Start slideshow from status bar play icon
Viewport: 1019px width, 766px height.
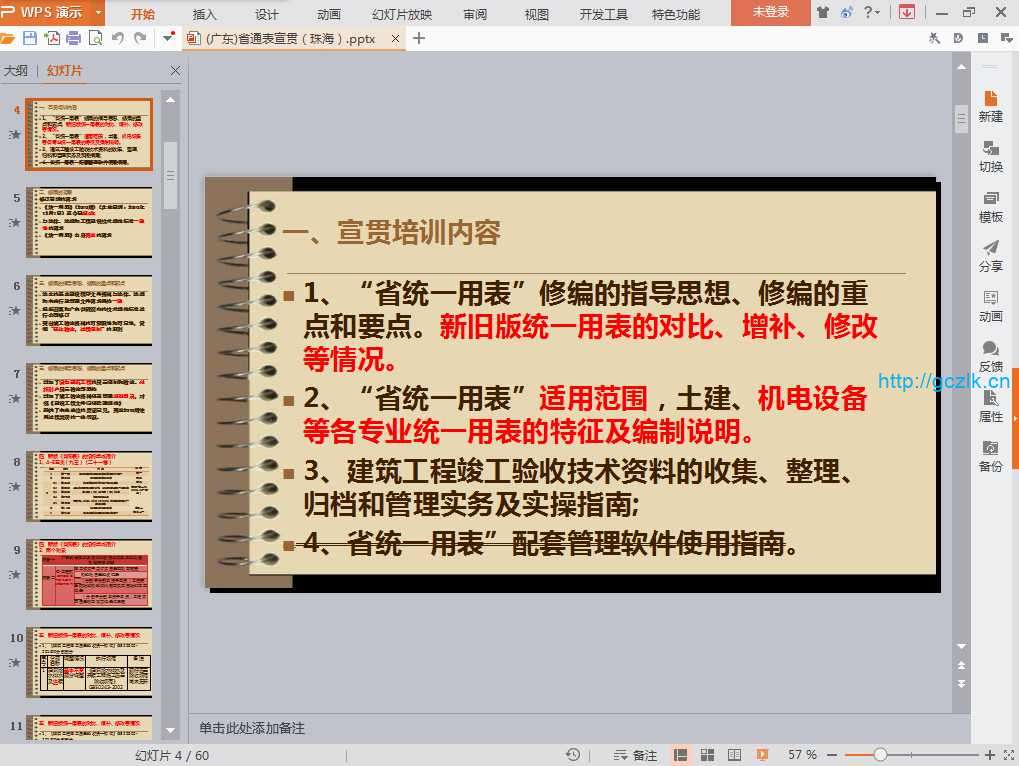tap(762, 755)
